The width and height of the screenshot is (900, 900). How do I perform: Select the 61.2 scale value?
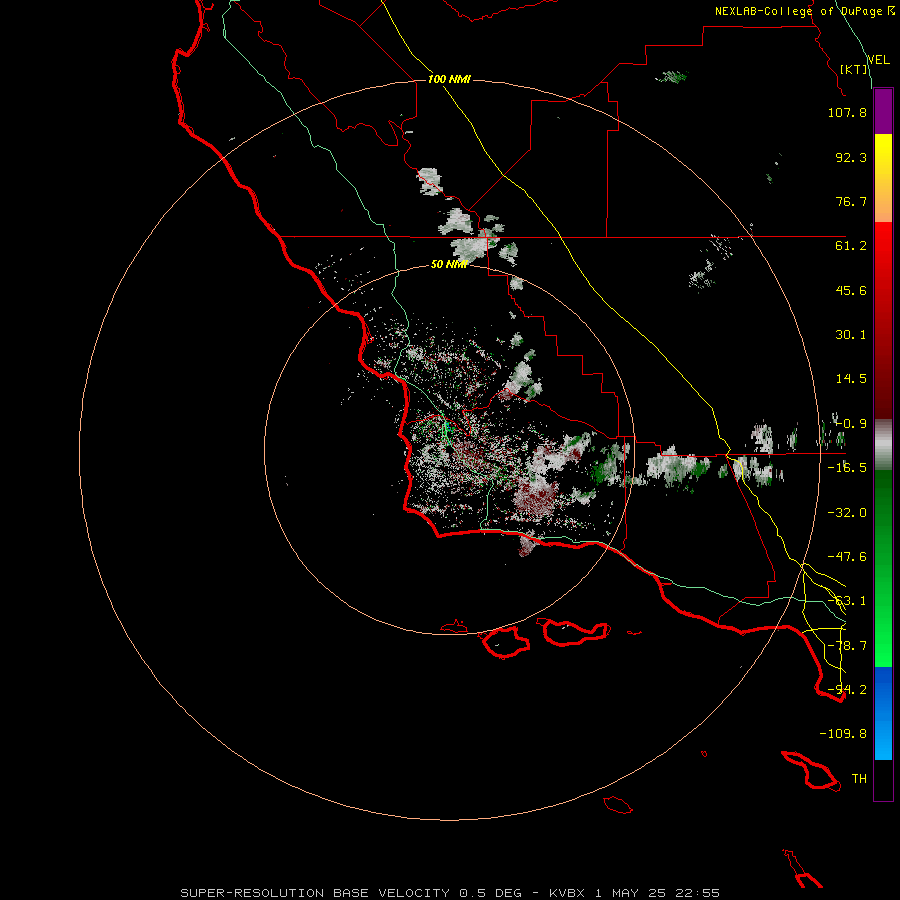pos(851,246)
